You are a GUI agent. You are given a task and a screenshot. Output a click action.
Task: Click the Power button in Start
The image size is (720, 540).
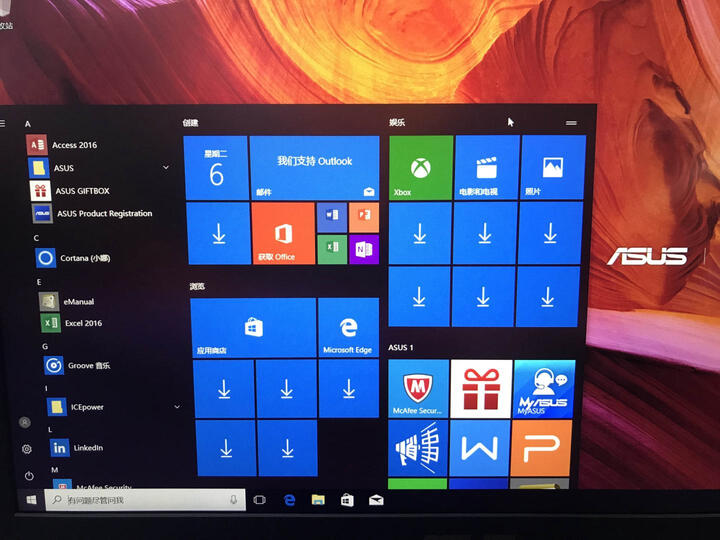[x=29, y=476]
